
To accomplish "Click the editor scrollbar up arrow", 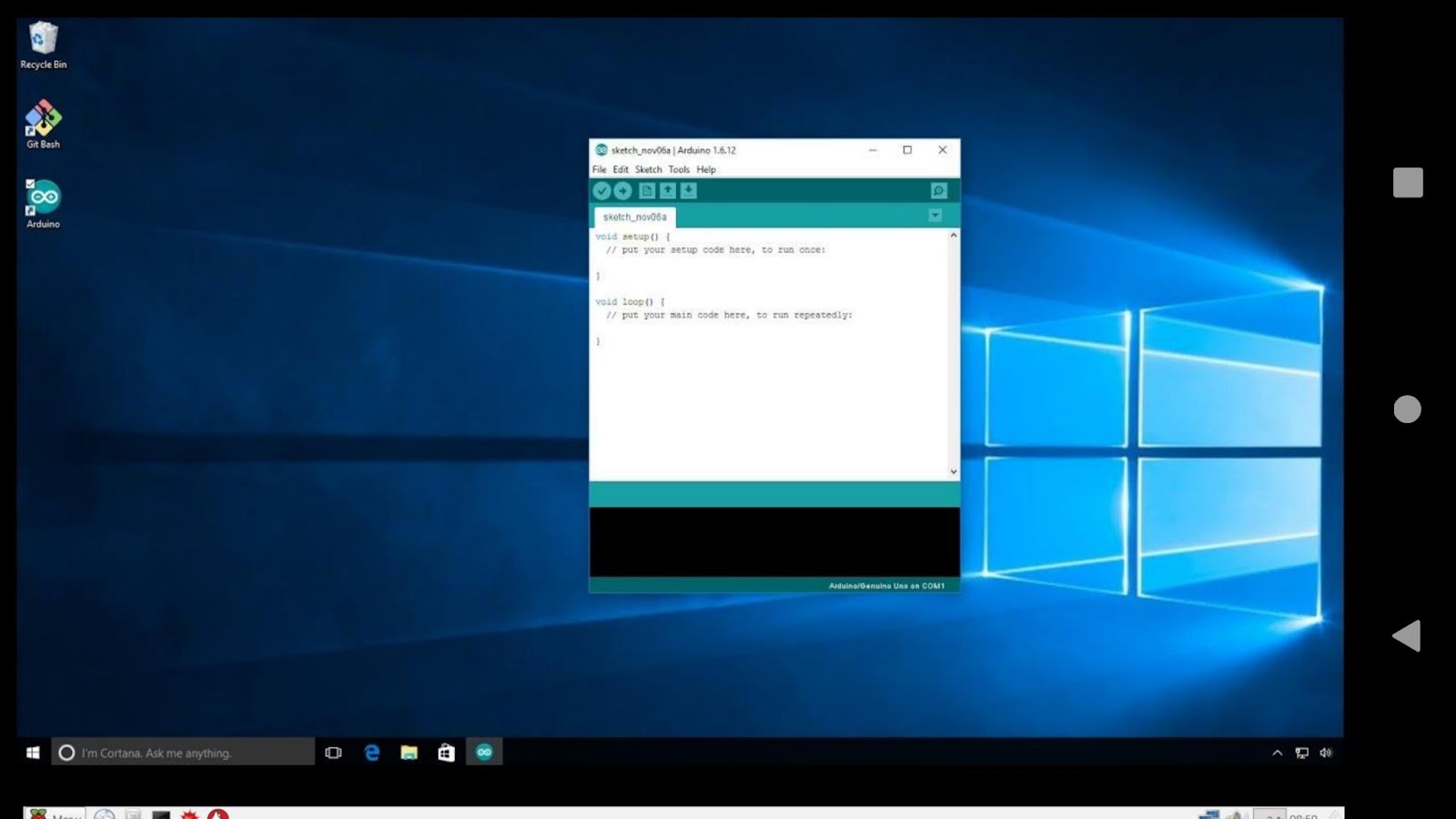I will [x=954, y=235].
